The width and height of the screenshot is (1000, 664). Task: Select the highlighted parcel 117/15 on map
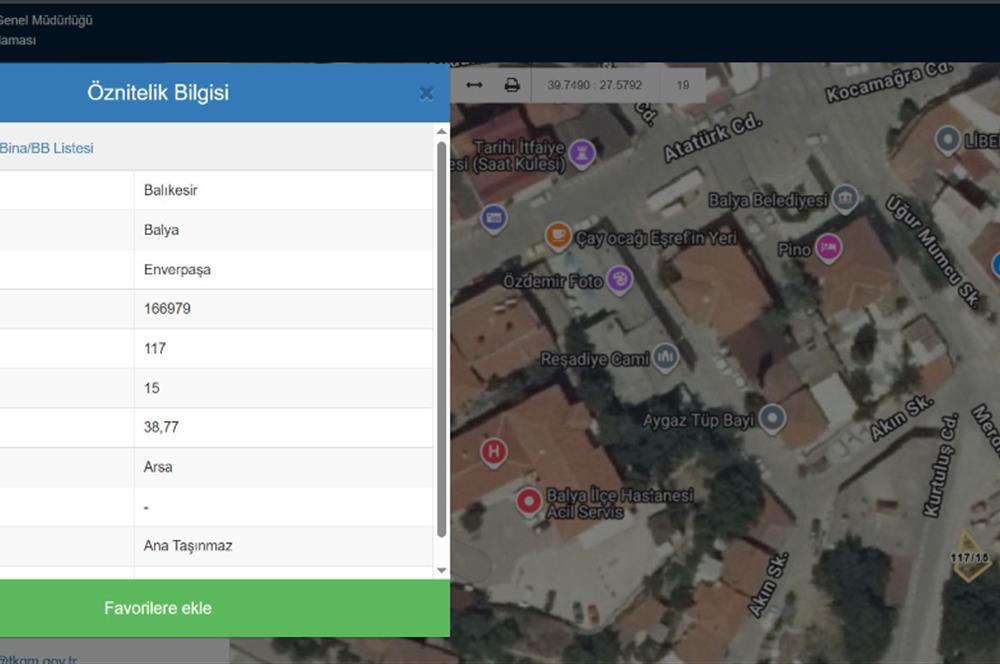pyautogui.click(x=969, y=560)
